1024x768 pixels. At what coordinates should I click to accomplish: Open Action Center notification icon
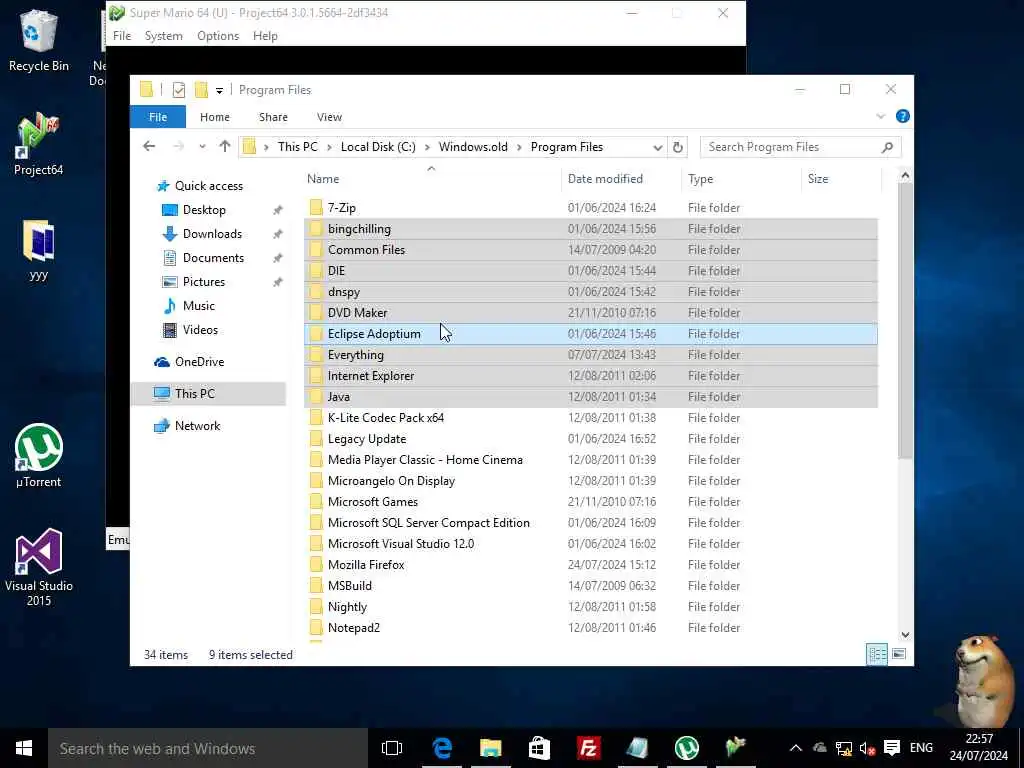[891, 748]
